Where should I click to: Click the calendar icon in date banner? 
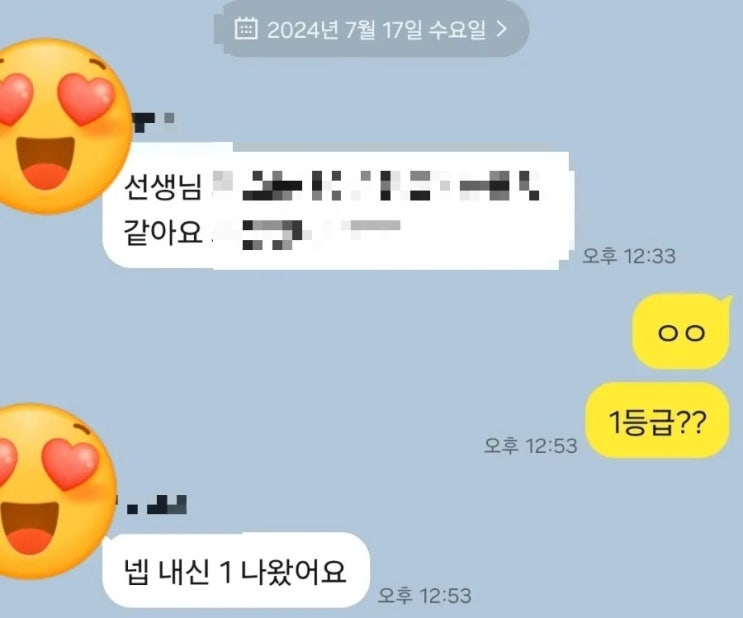point(246,28)
